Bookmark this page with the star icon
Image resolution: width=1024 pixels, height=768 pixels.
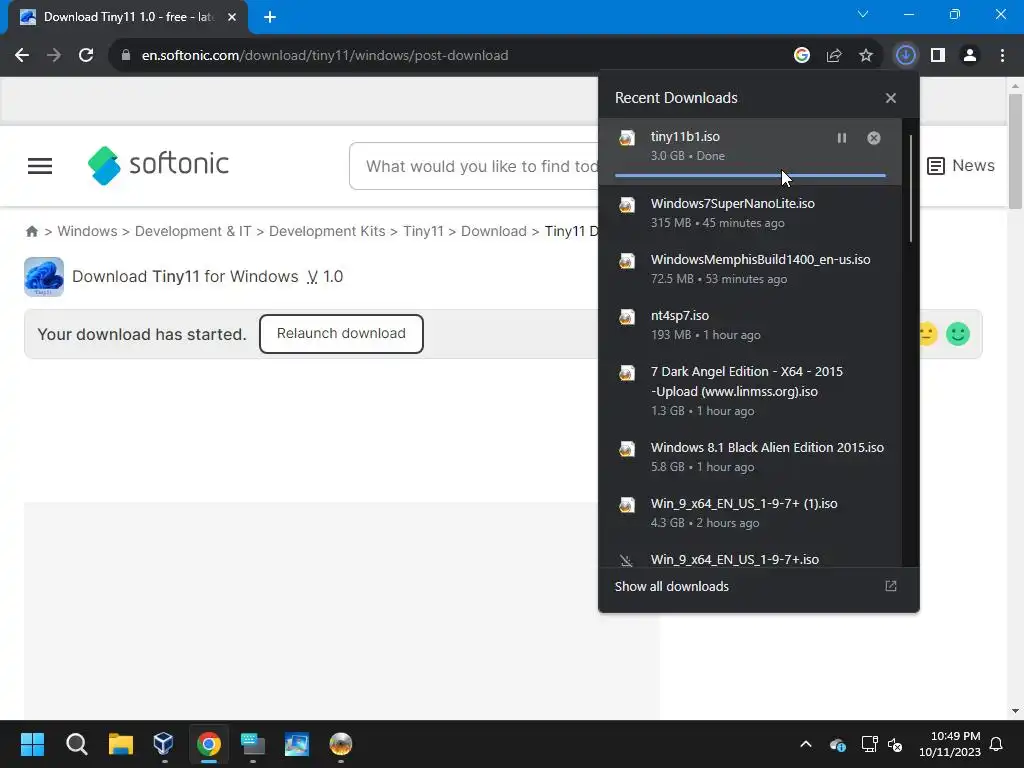point(866,56)
